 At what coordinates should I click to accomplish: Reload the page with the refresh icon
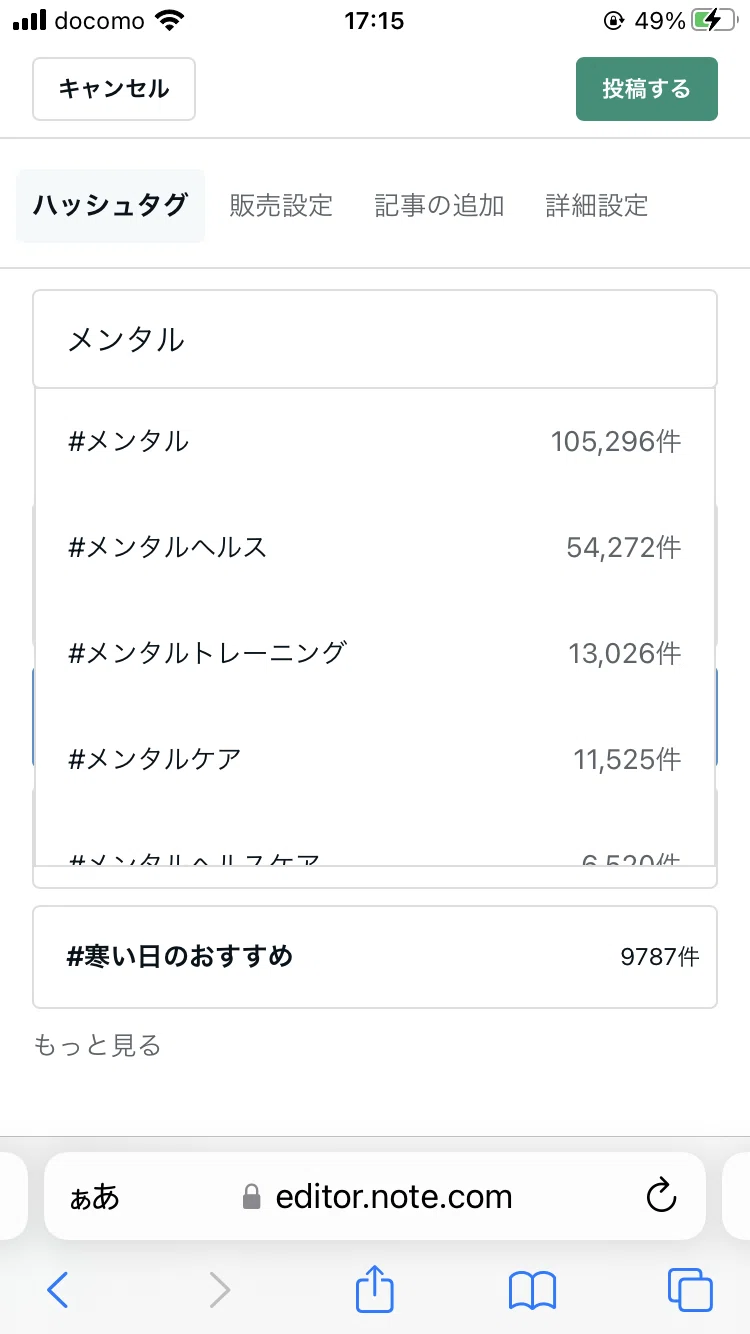pyautogui.click(x=662, y=1196)
